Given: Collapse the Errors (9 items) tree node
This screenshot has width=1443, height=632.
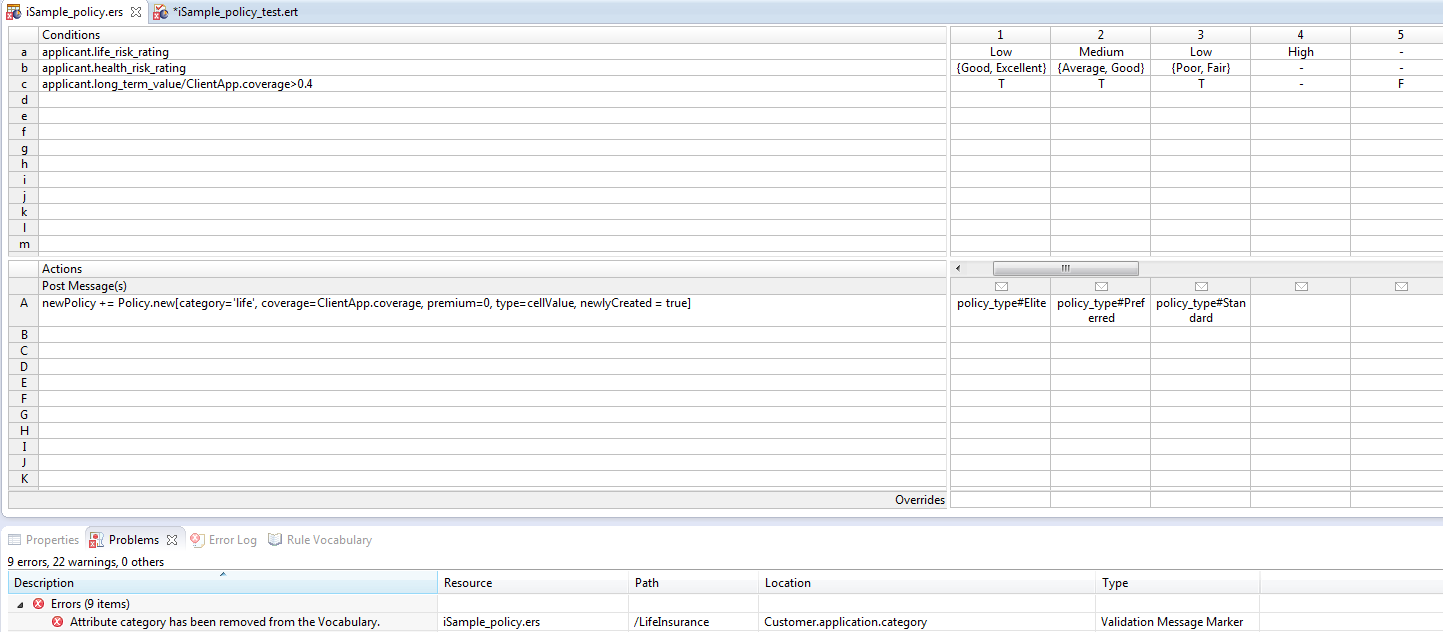Looking at the screenshot, I should (21, 604).
